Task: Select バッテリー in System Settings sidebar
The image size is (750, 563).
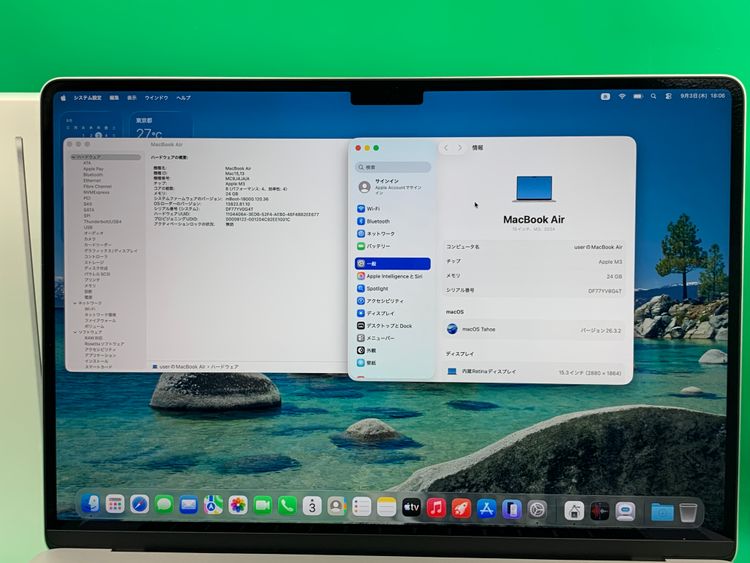Action: (392, 246)
